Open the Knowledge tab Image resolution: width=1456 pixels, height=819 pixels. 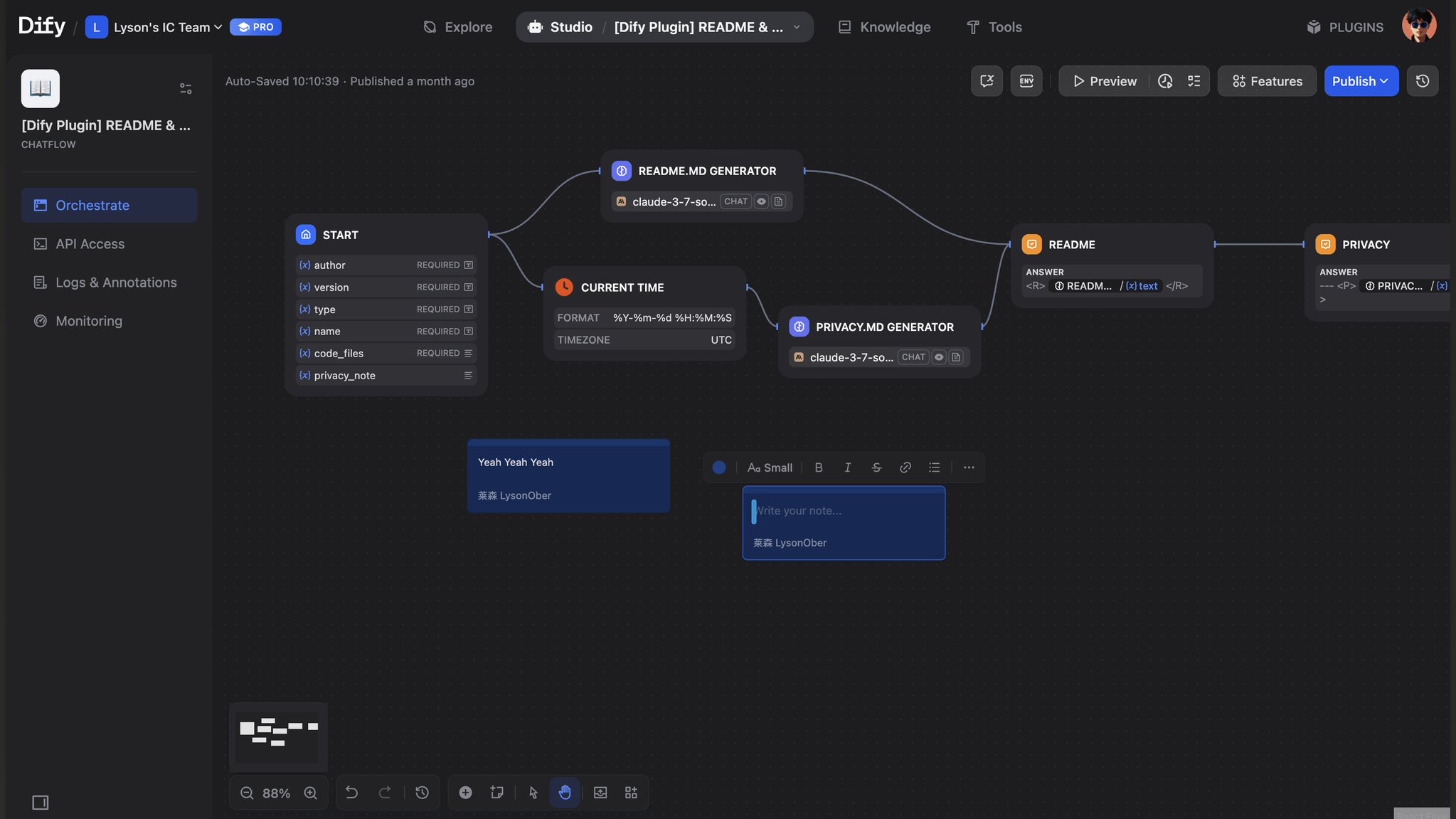coord(884,27)
